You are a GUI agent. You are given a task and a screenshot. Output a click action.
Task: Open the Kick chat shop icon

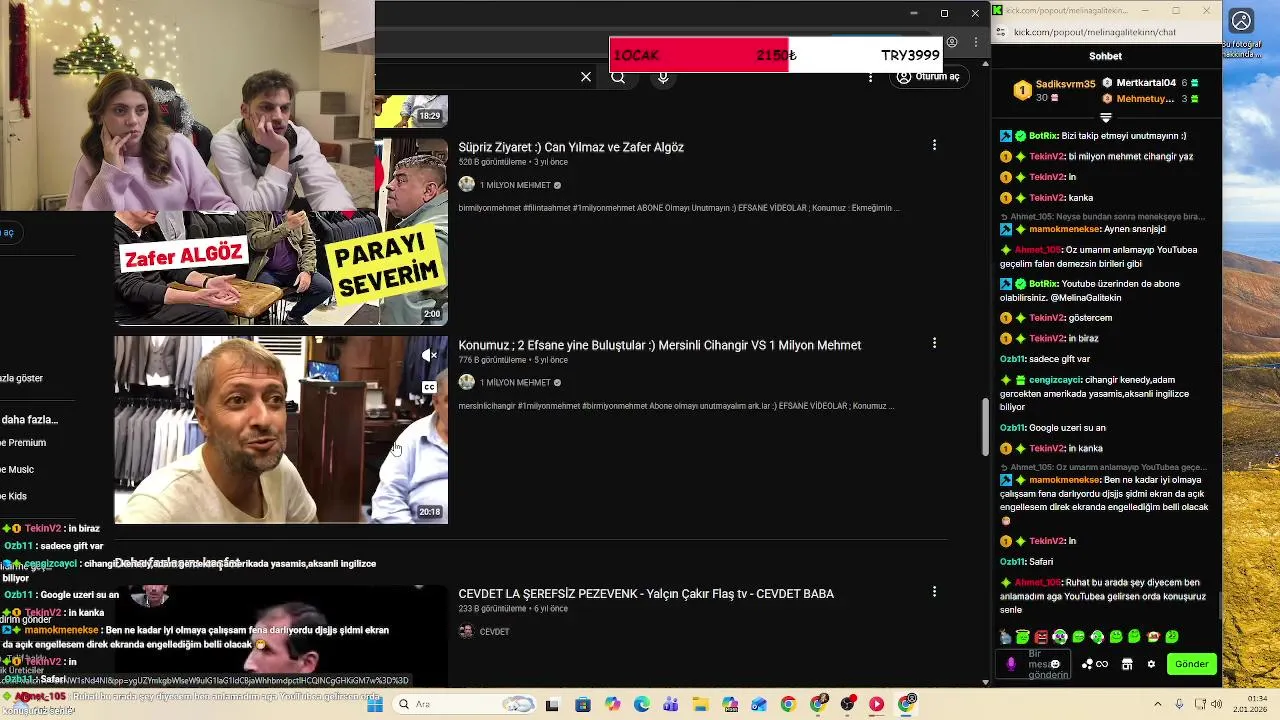click(1127, 664)
